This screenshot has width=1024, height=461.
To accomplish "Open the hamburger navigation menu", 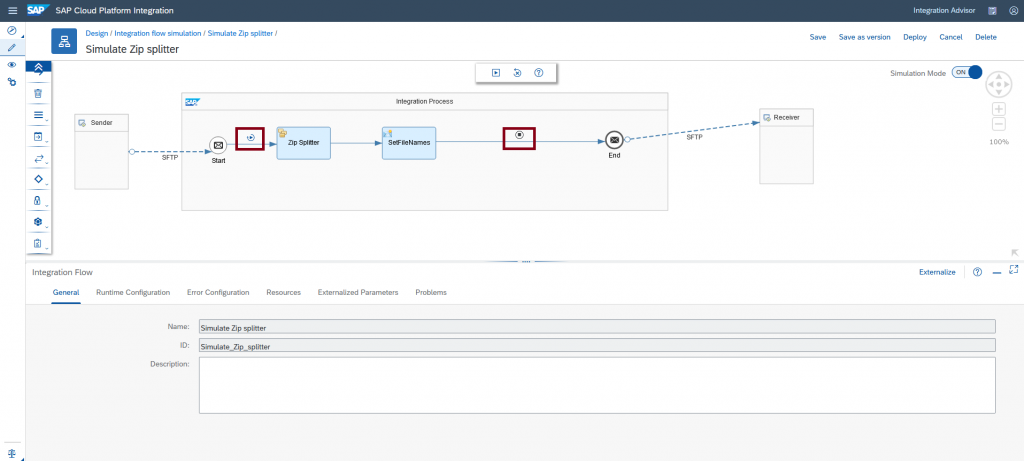I will click(x=12, y=10).
